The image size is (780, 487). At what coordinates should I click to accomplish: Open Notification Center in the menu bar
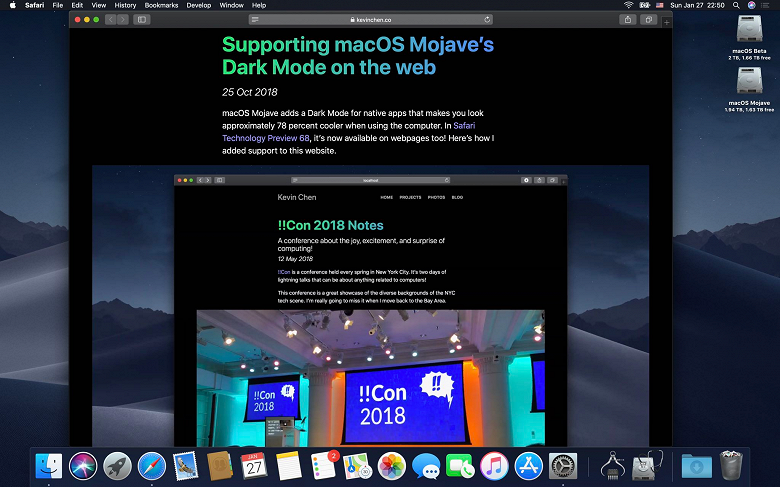(766, 5)
